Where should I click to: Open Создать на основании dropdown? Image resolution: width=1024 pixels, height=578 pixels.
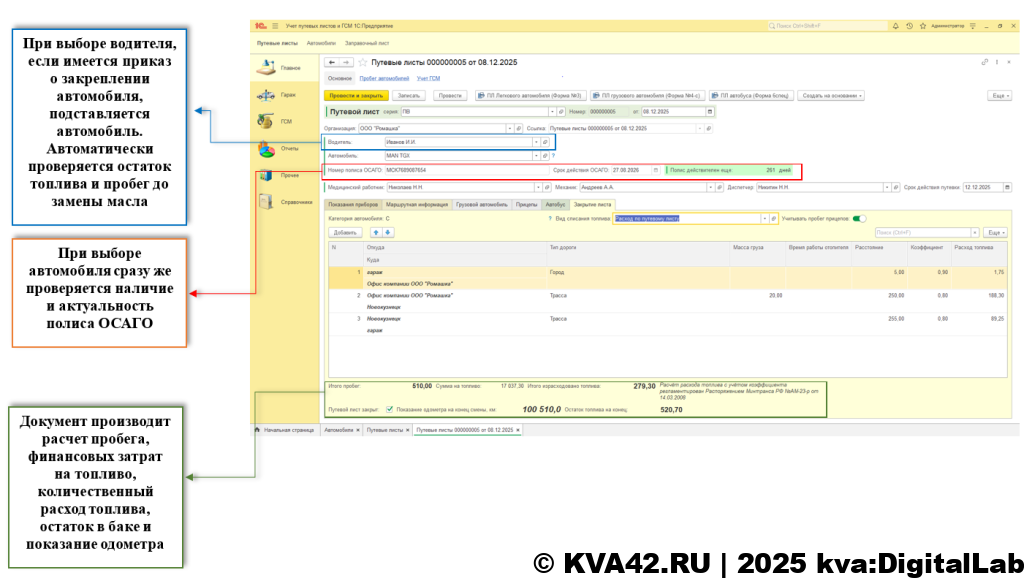(x=832, y=95)
